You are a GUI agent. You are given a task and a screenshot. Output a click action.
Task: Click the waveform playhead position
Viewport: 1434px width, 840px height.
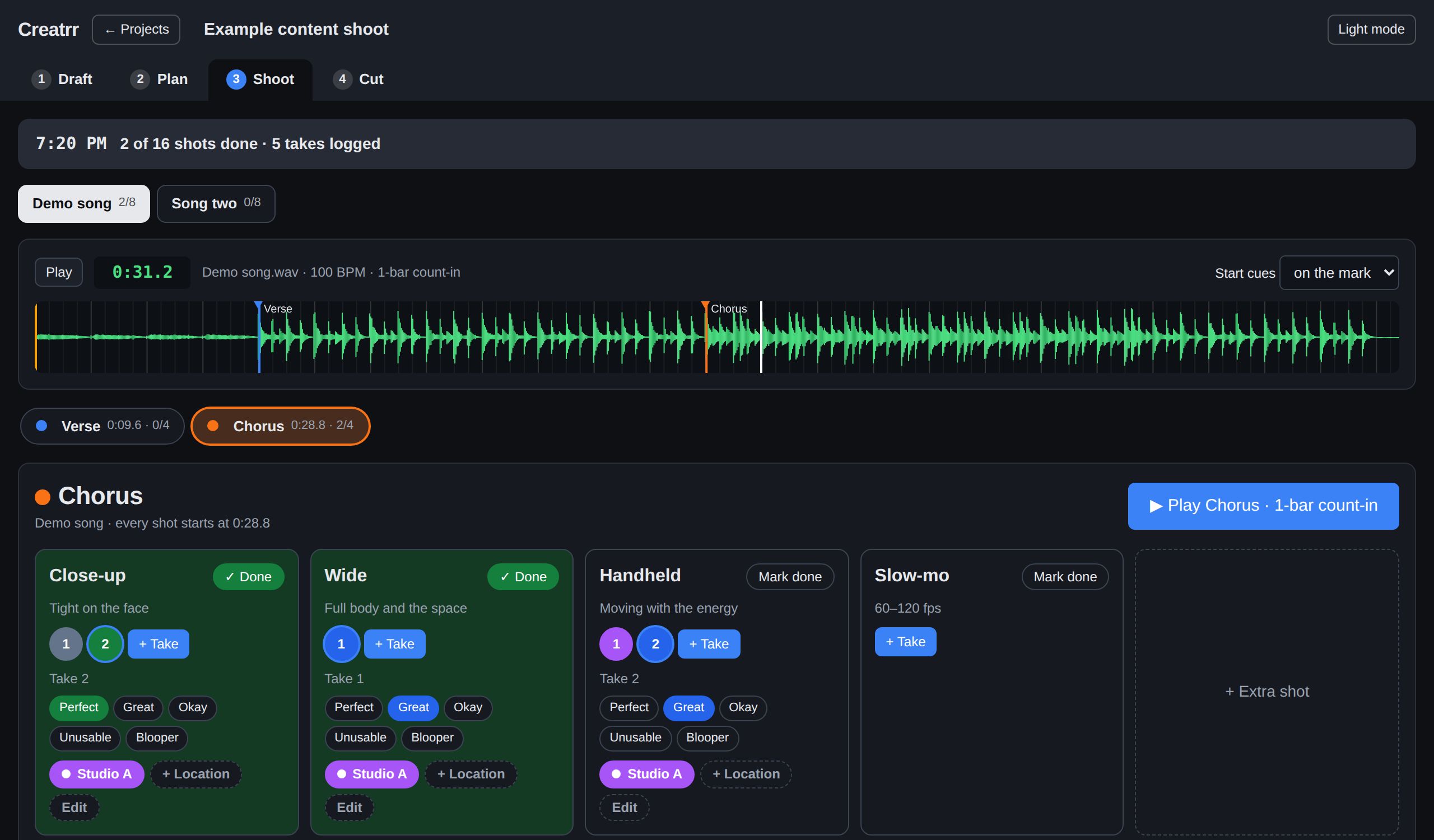[x=761, y=337]
